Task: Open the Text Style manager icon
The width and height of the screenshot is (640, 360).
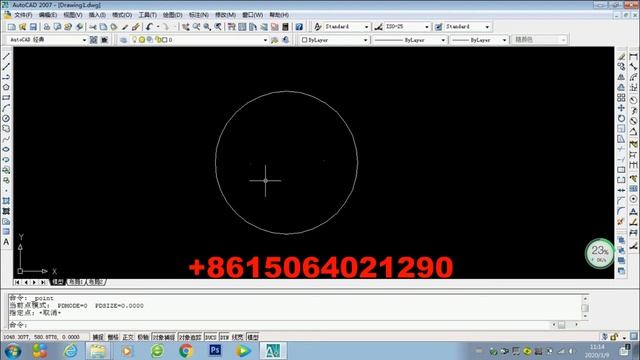Action: click(318, 27)
